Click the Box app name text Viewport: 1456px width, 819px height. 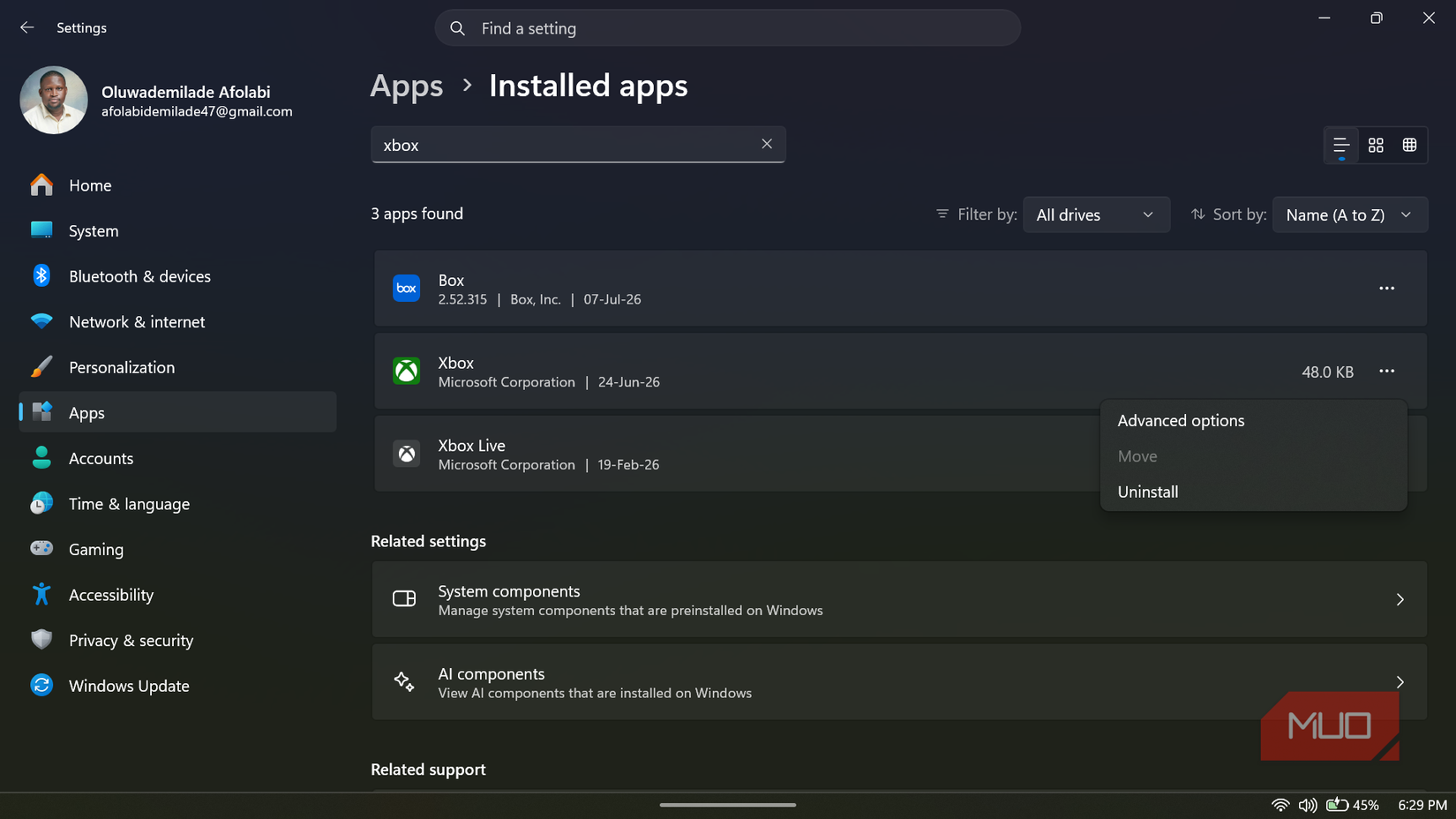(451, 280)
